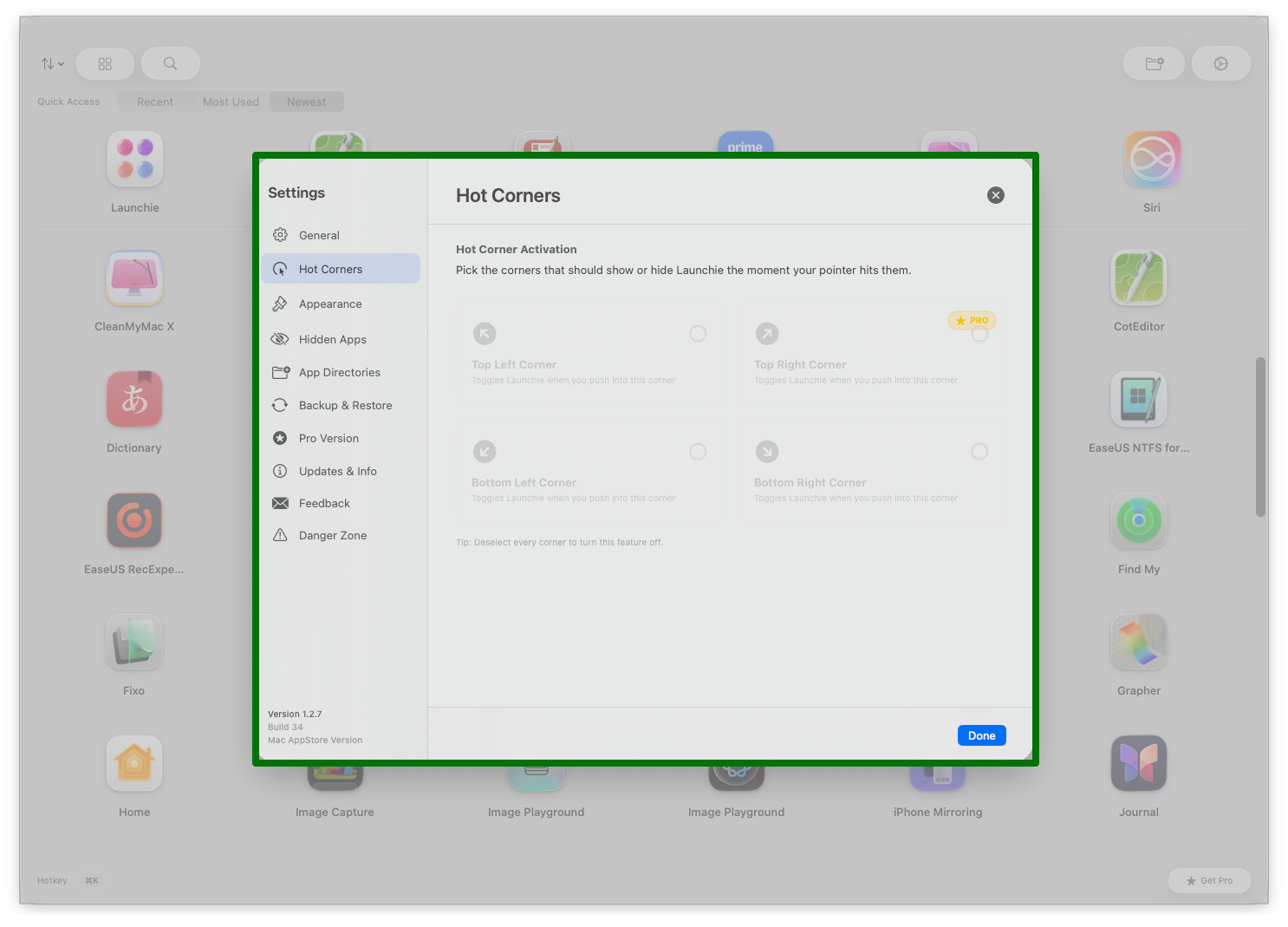This screenshot has width=1288, height=927.
Task: Click the grid view toolbar button
Action: tap(105, 63)
